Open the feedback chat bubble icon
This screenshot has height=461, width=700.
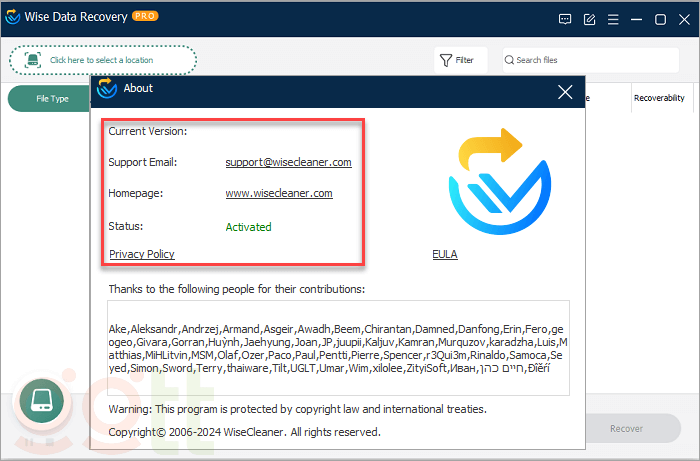(x=565, y=19)
